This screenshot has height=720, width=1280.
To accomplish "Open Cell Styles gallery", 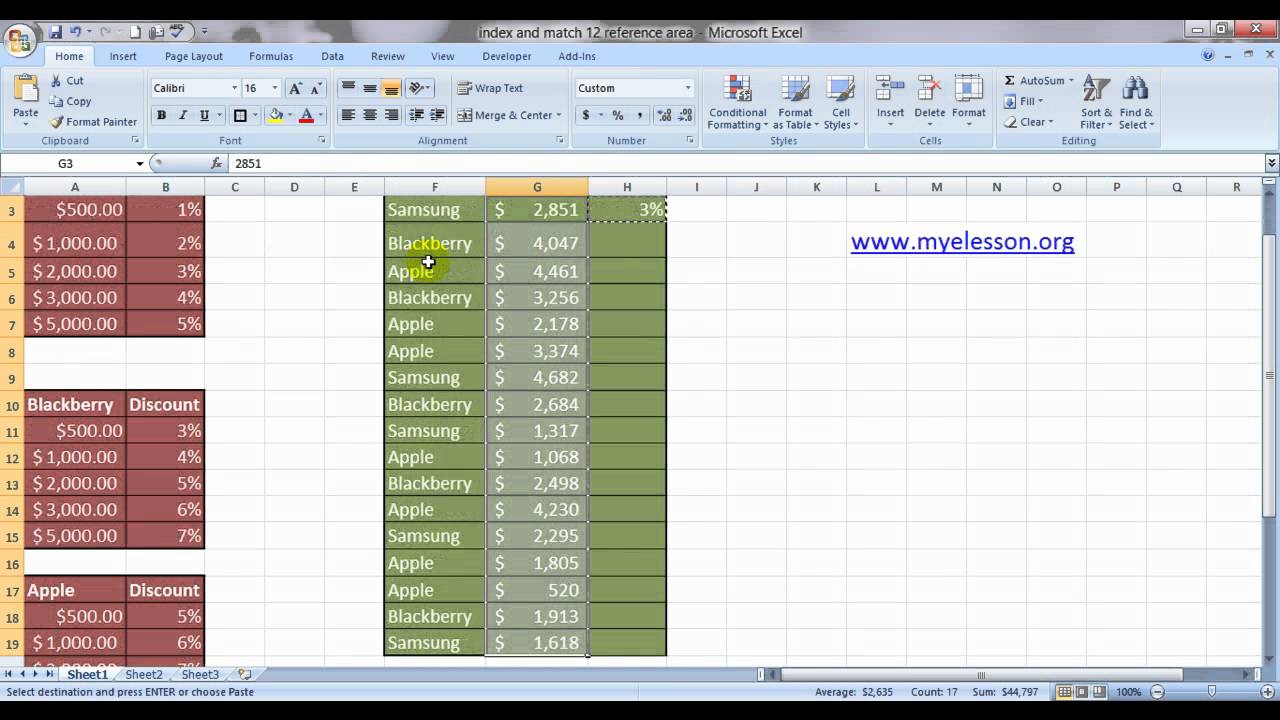I will 841,102.
